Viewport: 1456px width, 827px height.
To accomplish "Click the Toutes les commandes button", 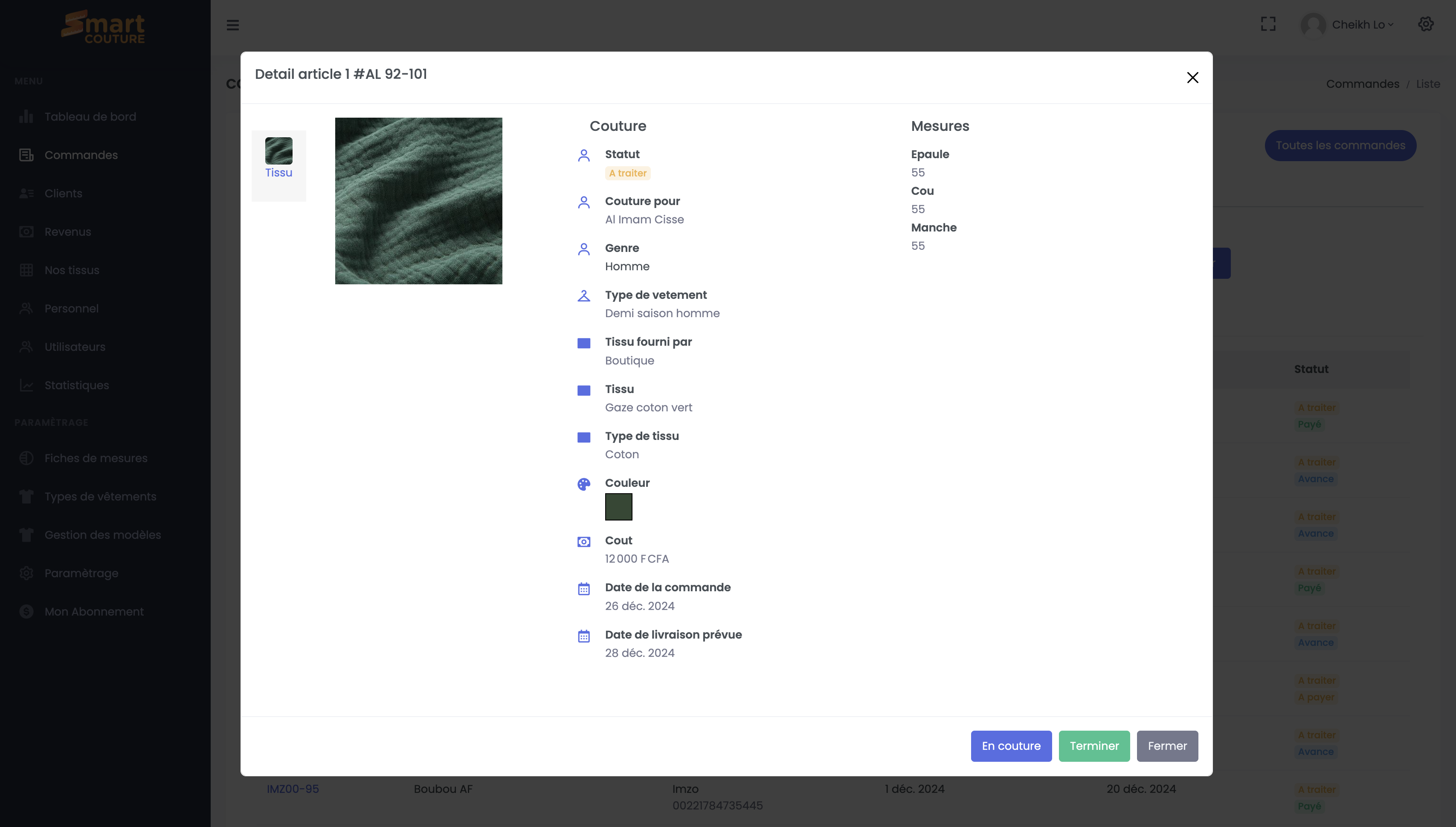I will tap(1340, 145).
